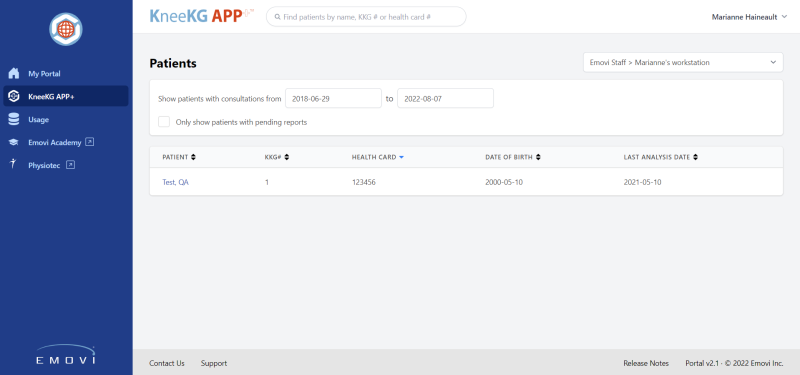
Task: Click the DATE OF BIRTH column header
Action: 509,157
